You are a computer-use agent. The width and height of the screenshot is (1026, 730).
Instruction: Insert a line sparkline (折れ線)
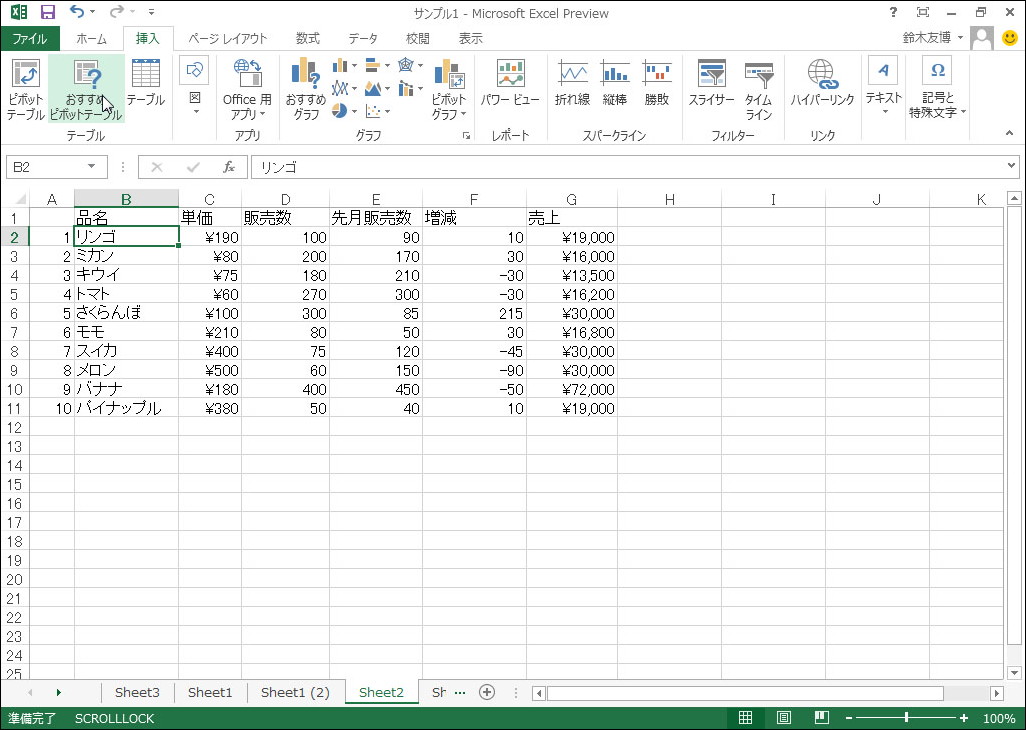click(x=571, y=88)
